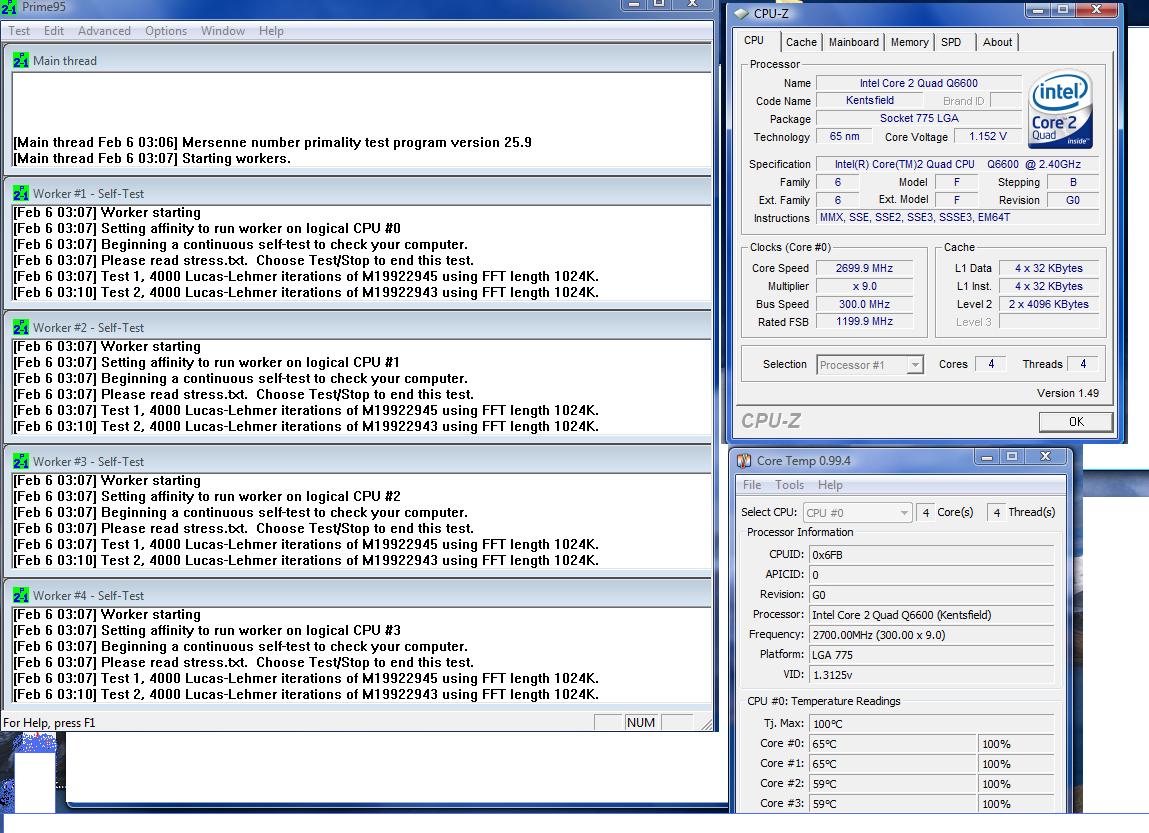Screen dimensions: 1149x833
Task: Click the Level 2 cache value 2 x 4096 KBytes
Action: coord(1049,304)
